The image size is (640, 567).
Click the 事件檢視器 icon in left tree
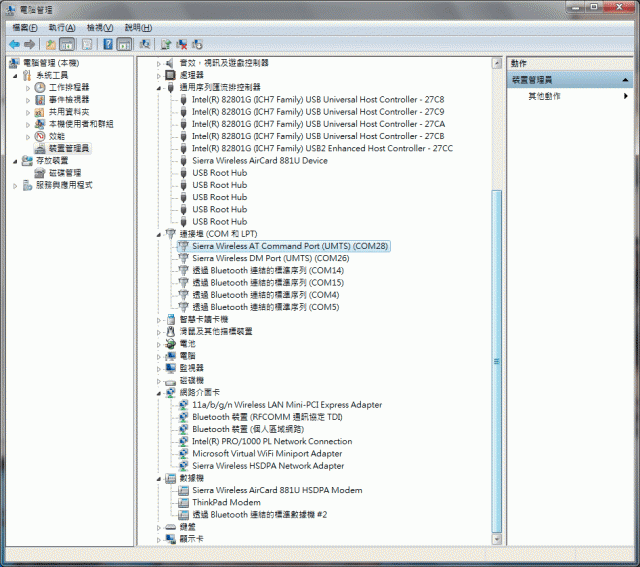pyautogui.click(x=40, y=100)
